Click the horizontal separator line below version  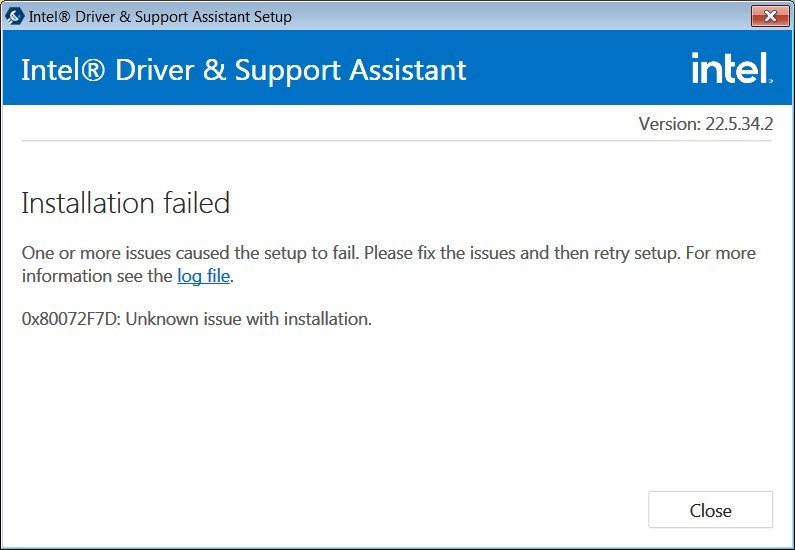(397, 140)
